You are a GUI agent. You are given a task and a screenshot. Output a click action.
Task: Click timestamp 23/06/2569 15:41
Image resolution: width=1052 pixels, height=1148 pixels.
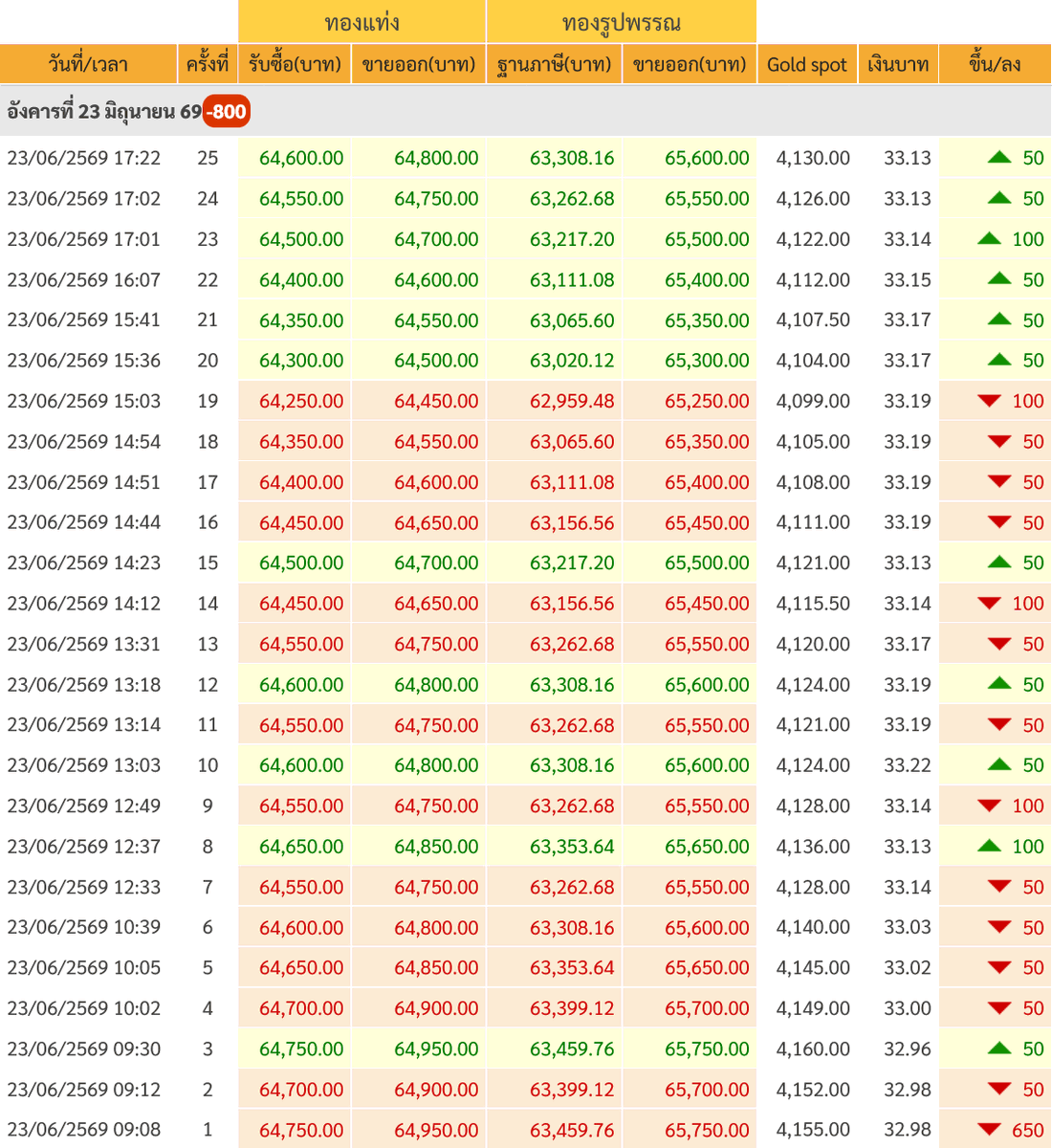[x=84, y=320]
